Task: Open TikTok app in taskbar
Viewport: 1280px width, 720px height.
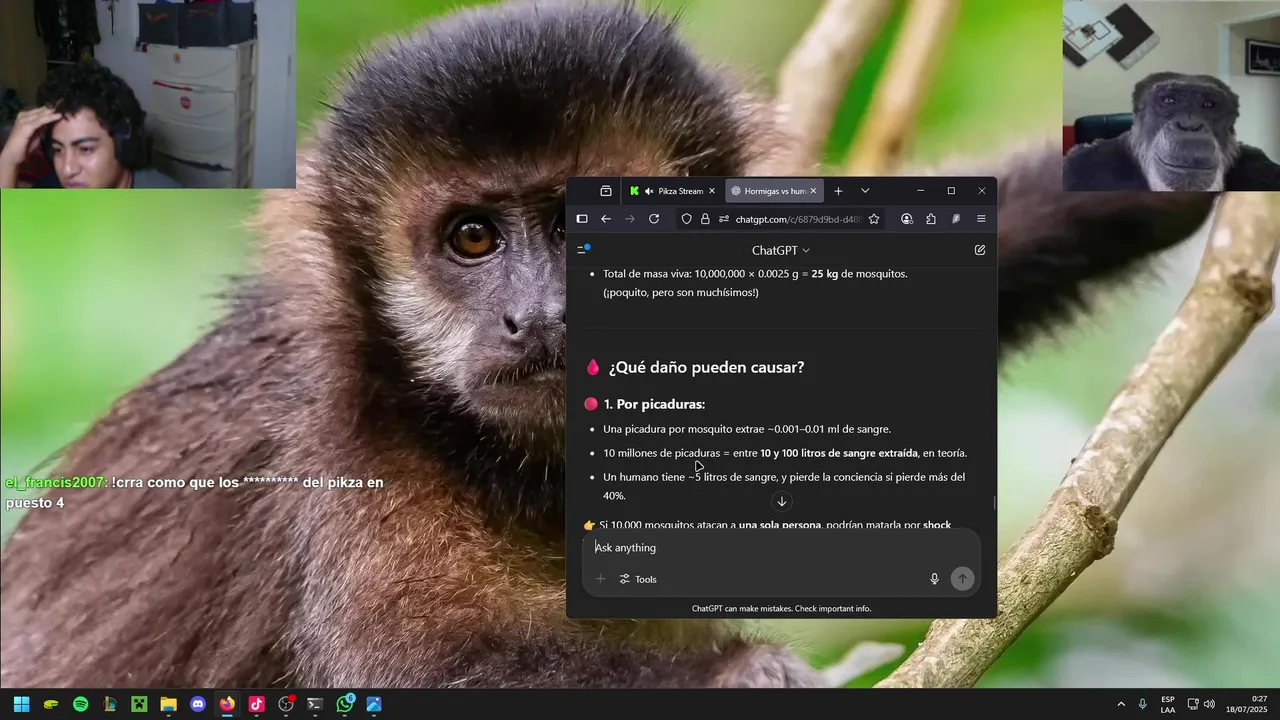Action: click(256, 704)
